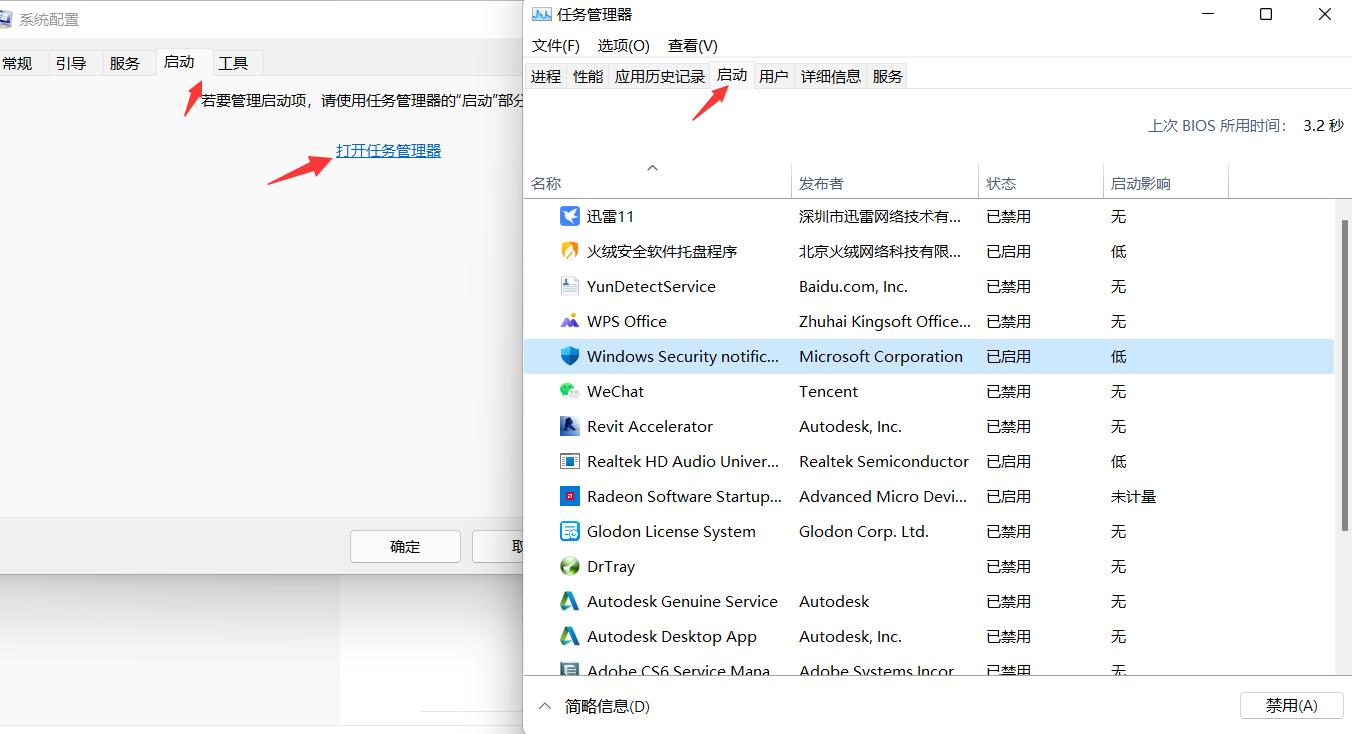
Task: Click the Windows Security shield icon
Action: click(x=570, y=356)
